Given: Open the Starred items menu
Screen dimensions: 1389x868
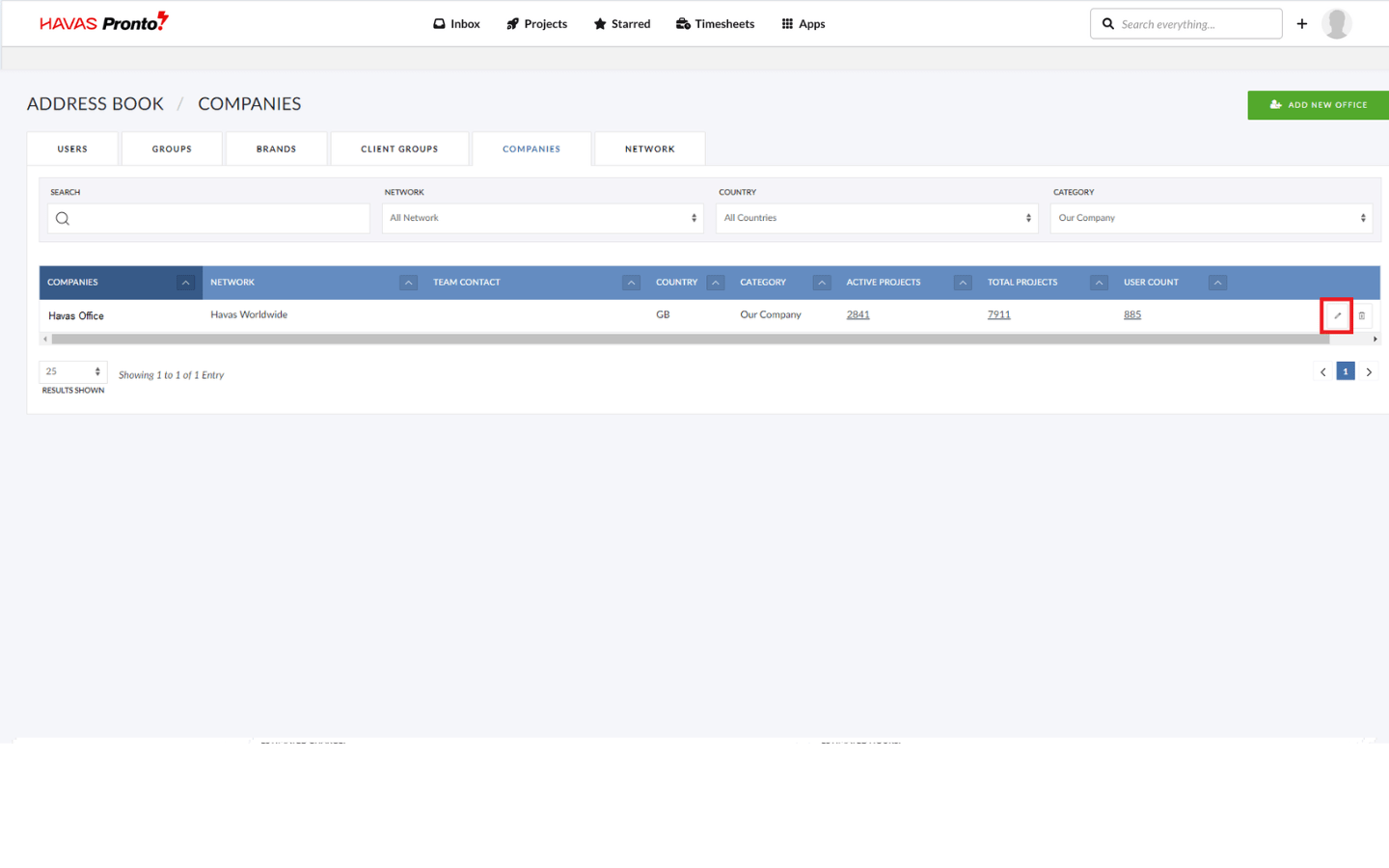Looking at the screenshot, I should (x=622, y=24).
